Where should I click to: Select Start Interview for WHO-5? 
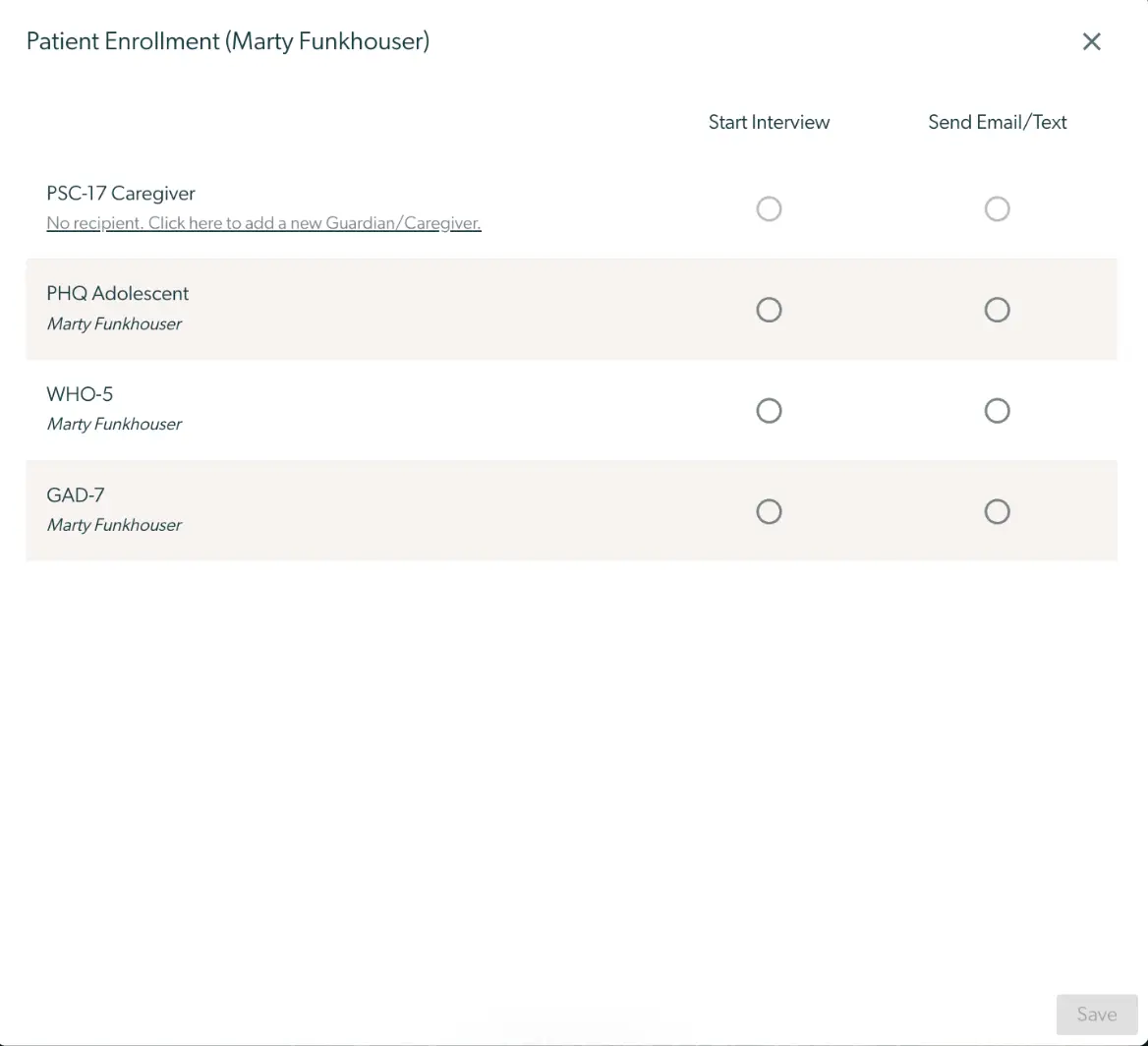769,410
